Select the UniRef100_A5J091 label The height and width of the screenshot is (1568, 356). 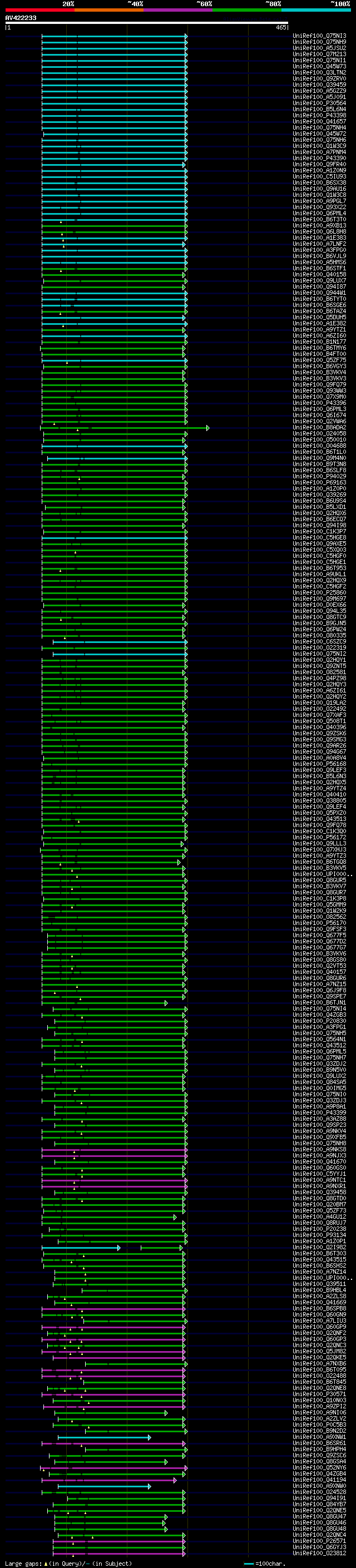(x=319, y=97)
